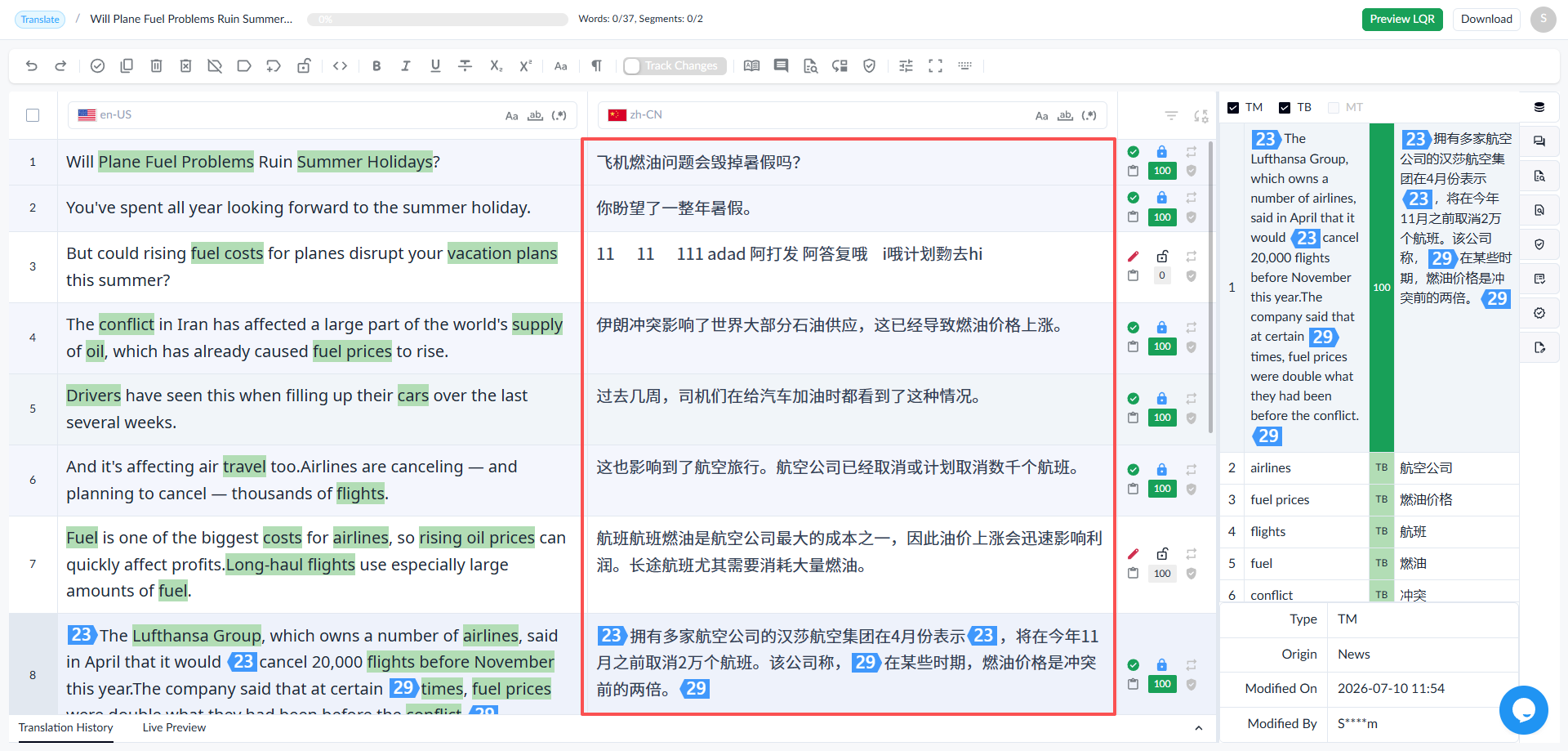Image resolution: width=1568 pixels, height=751 pixels.
Task: Click the Superscript icon
Action: (x=526, y=66)
